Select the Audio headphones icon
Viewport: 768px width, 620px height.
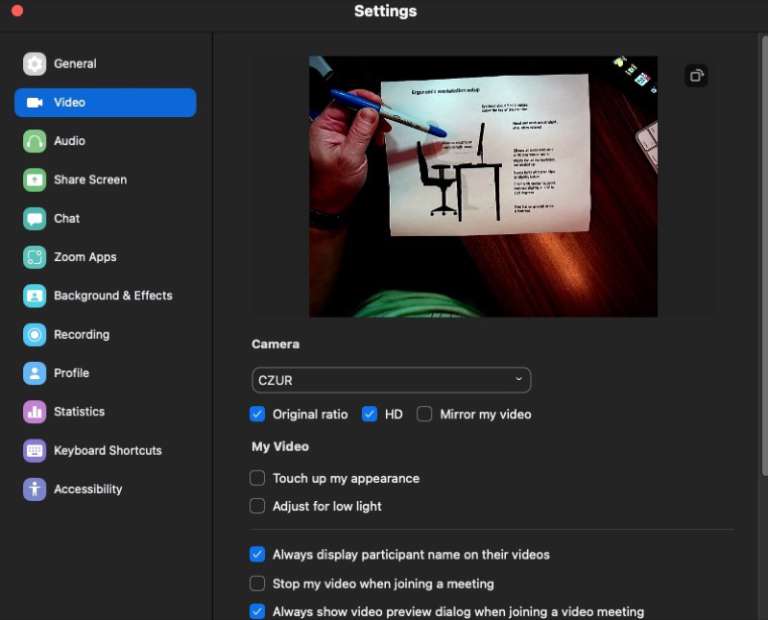[35, 141]
